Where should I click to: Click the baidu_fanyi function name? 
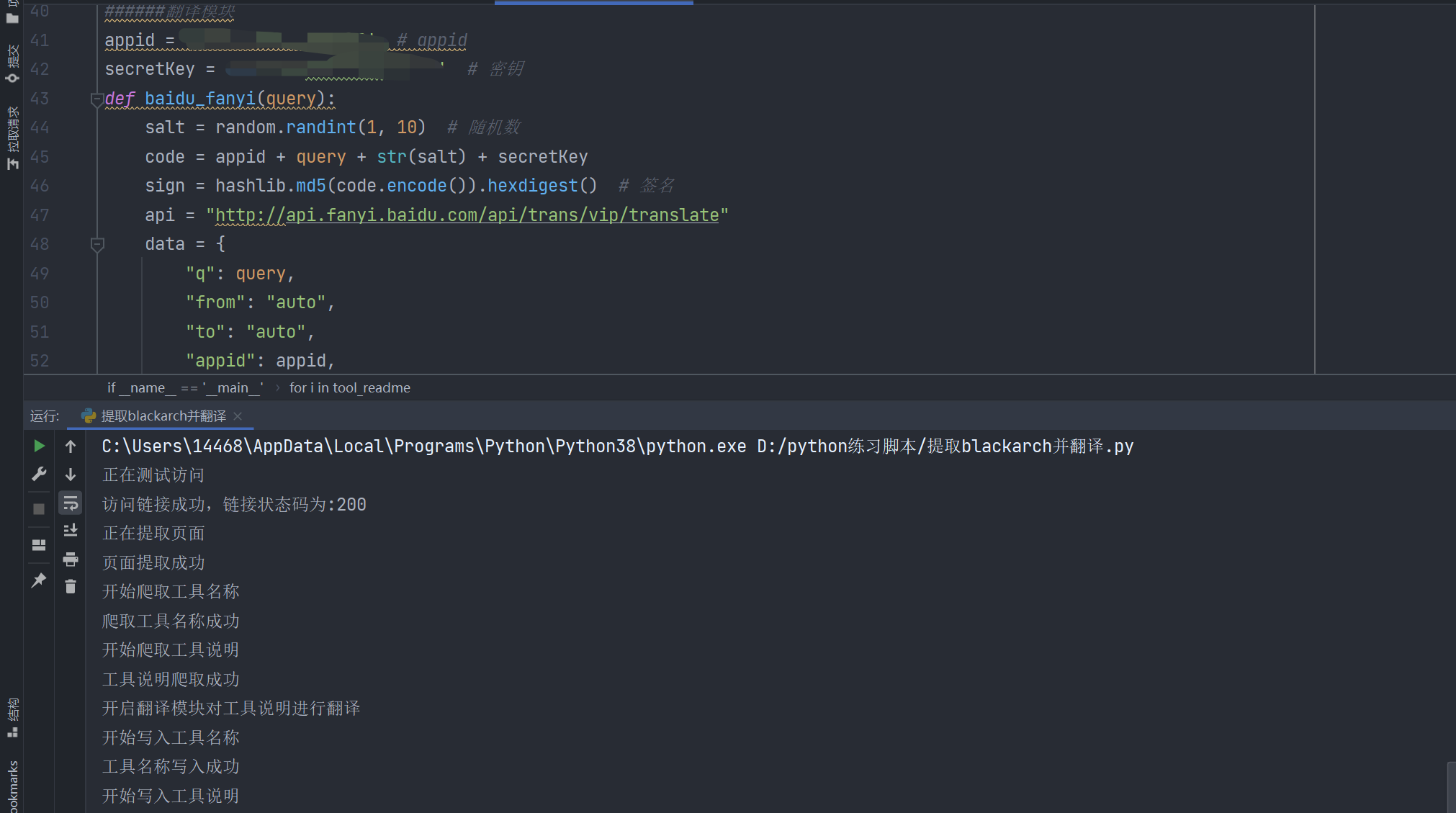[200, 99]
